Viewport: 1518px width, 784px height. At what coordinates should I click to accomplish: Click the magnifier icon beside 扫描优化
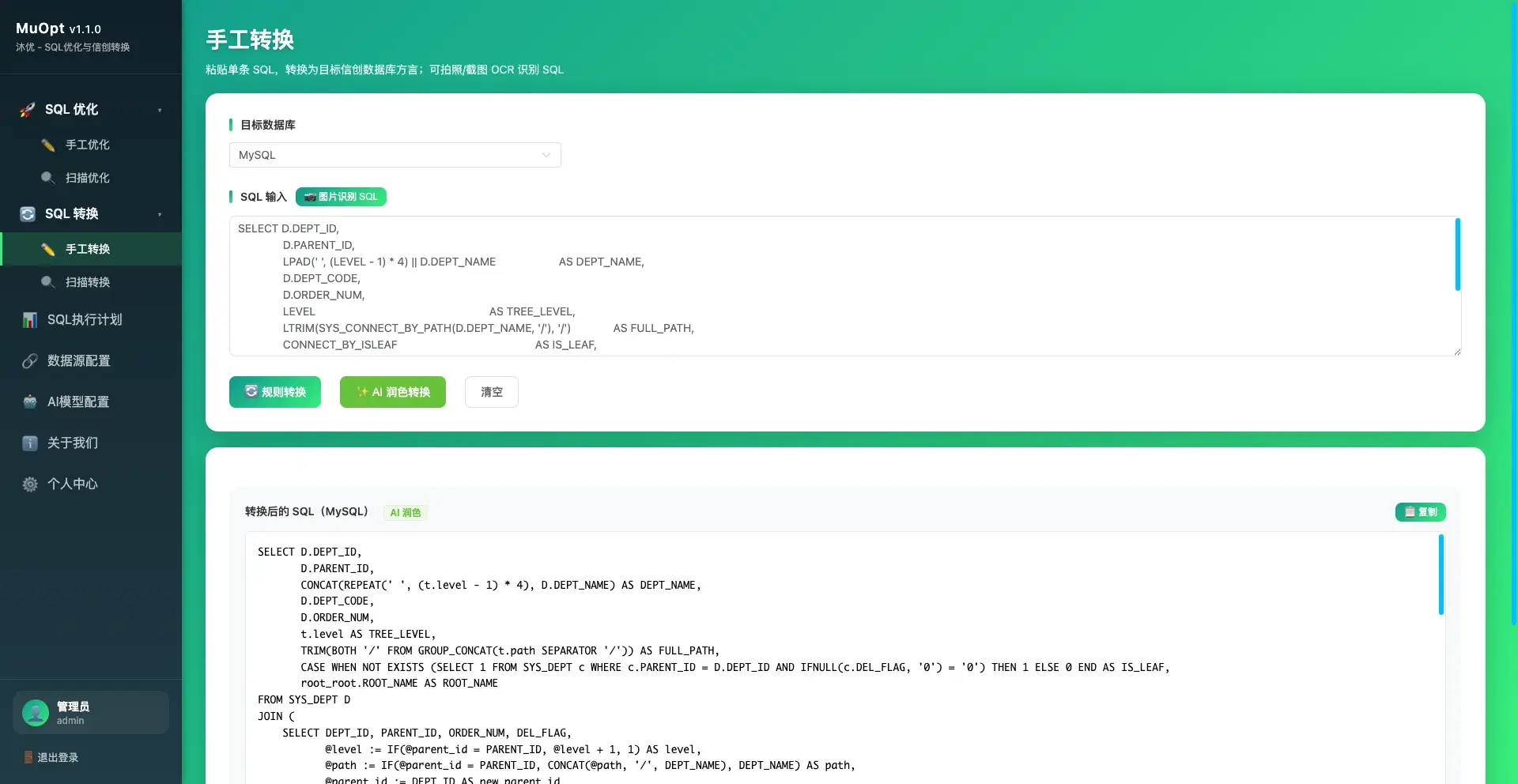point(48,178)
